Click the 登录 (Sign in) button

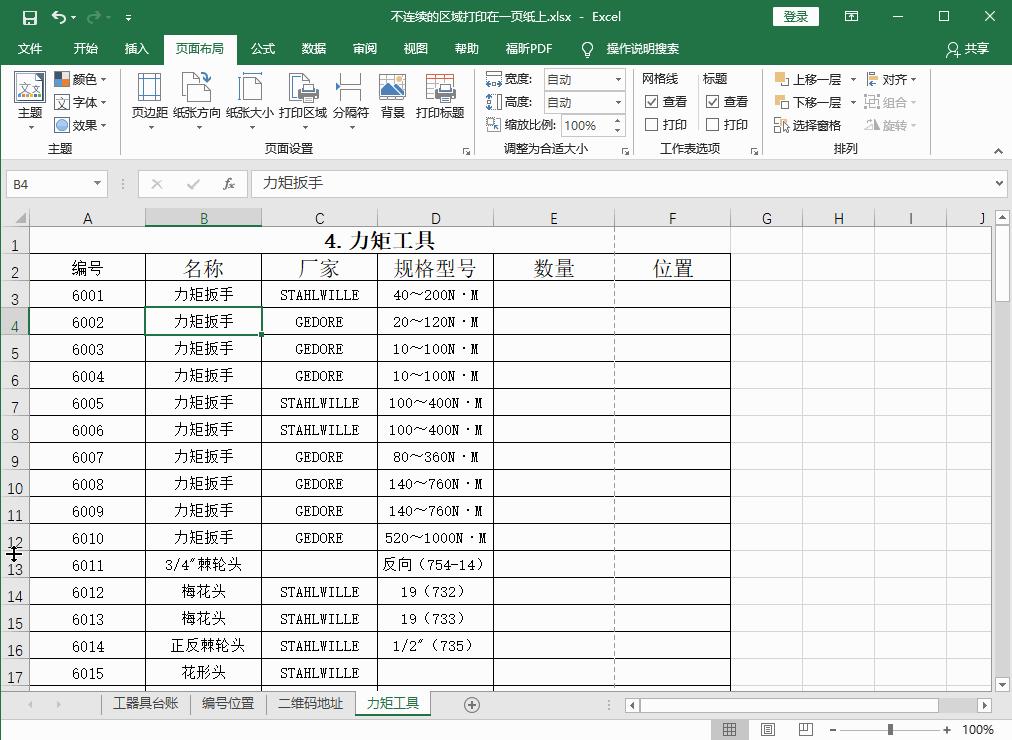pyautogui.click(x=795, y=16)
